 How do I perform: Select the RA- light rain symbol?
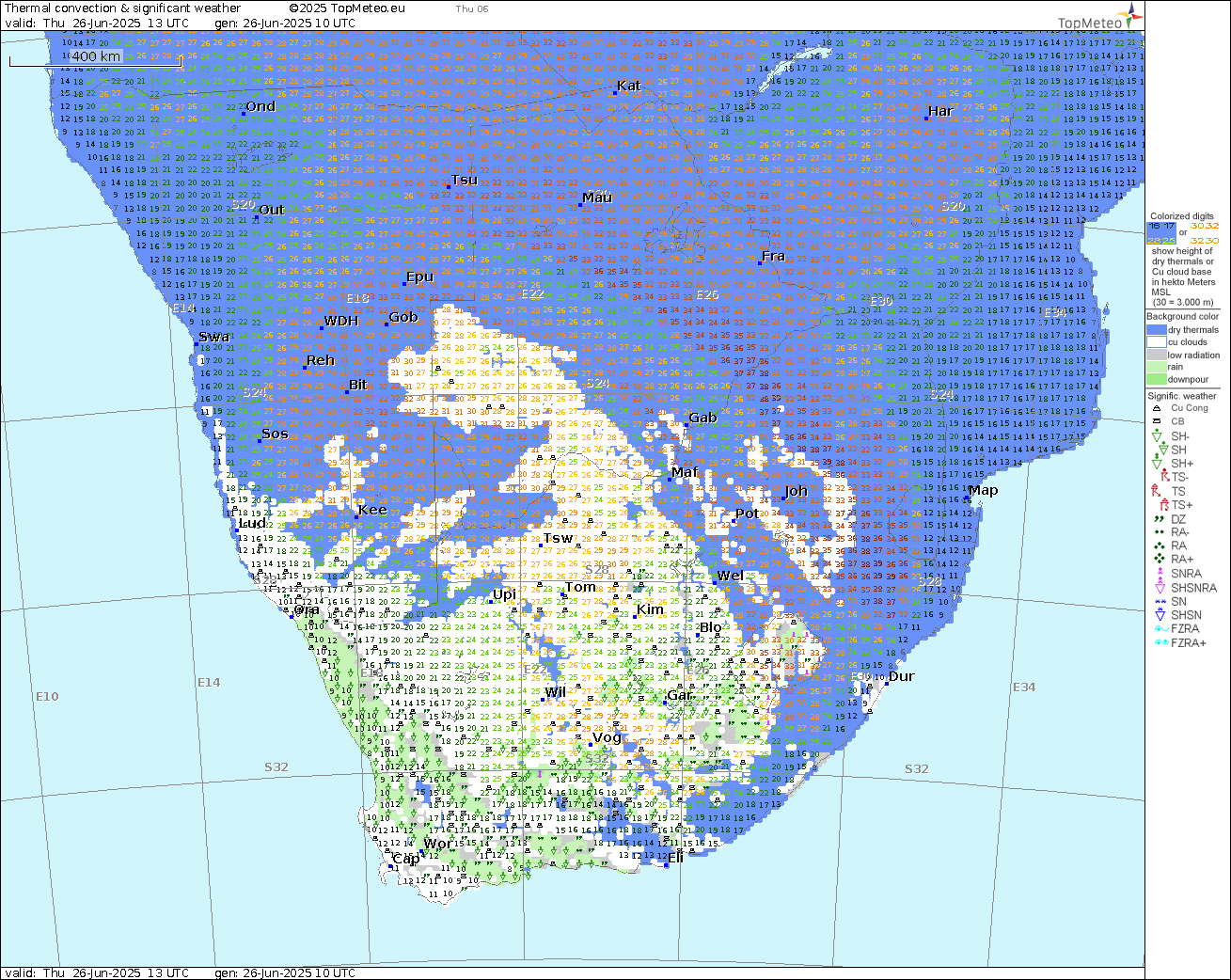point(1158,532)
